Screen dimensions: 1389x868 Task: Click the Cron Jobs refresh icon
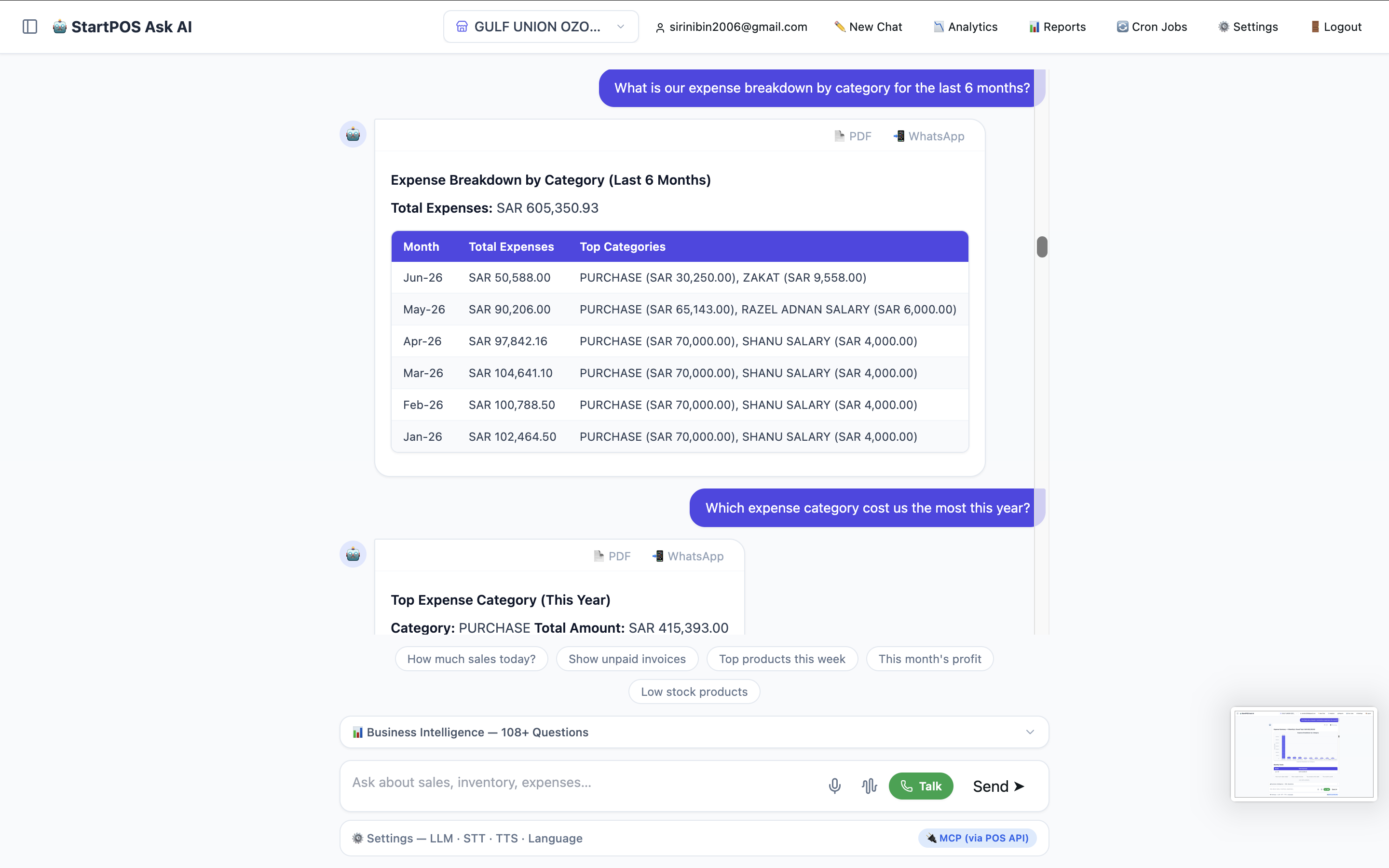click(x=1122, y=27)
